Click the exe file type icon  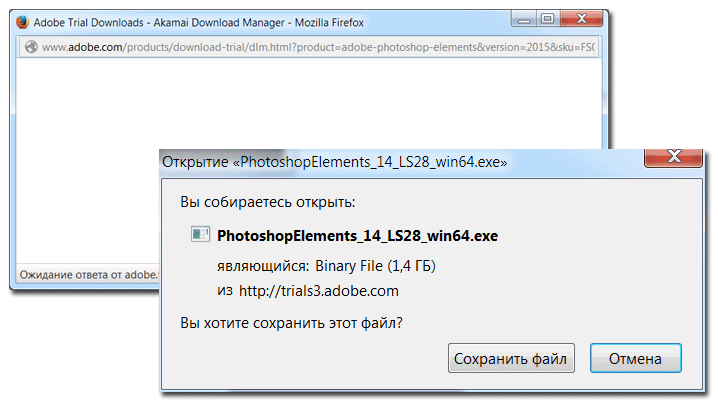200,234
